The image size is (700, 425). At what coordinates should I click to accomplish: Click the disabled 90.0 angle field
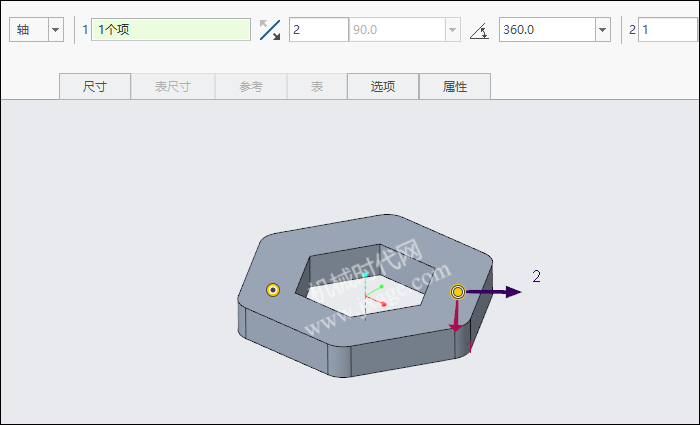coord(397,30)
